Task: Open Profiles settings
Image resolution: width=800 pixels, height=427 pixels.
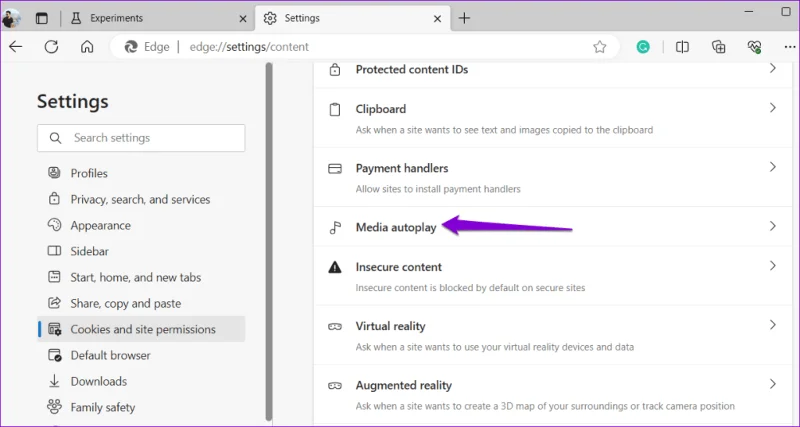Action: [141, 173]
